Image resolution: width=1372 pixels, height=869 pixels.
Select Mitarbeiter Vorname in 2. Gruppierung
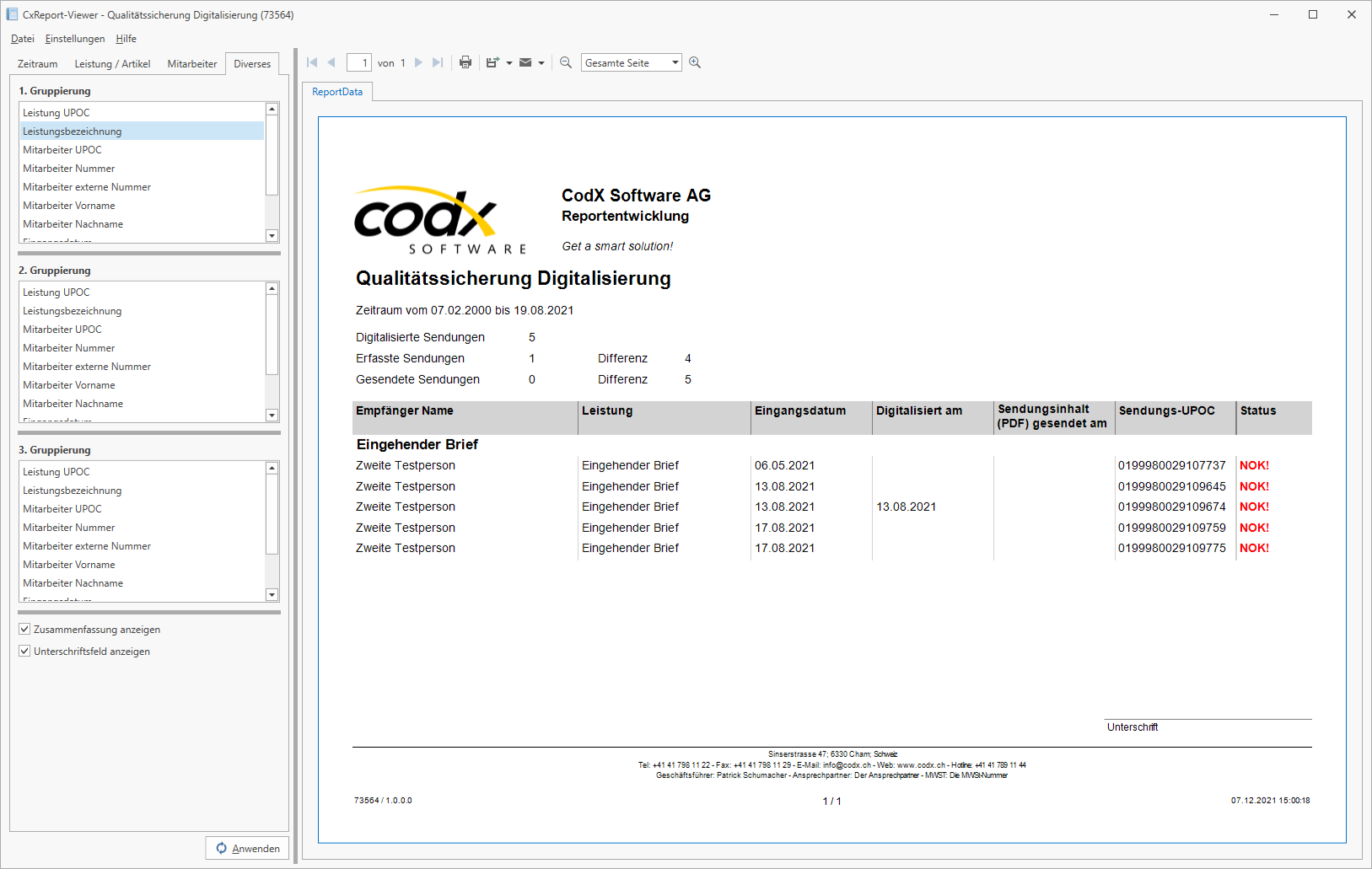pyautogui.click(x=142, y=385)
